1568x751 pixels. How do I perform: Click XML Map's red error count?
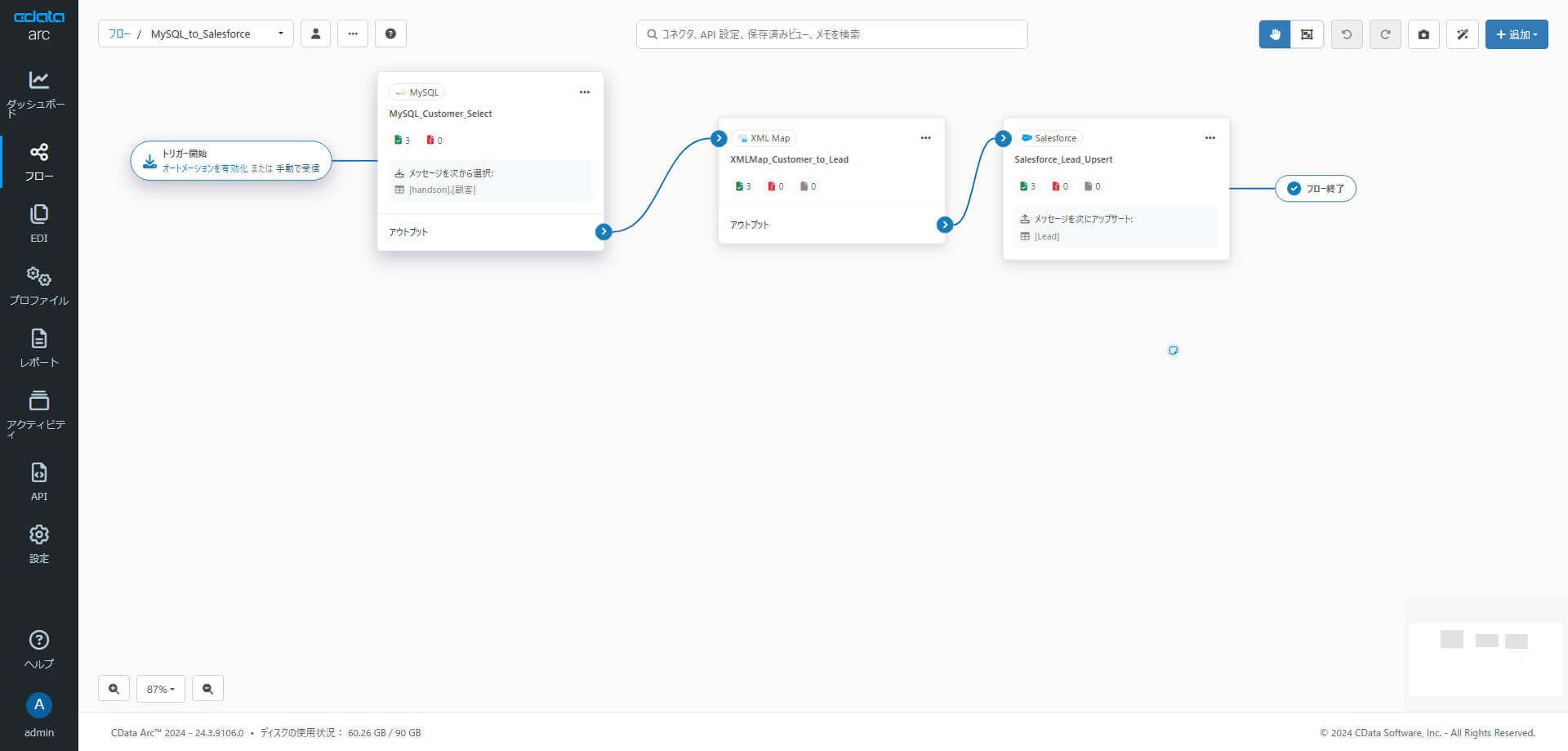pos(776,186)
